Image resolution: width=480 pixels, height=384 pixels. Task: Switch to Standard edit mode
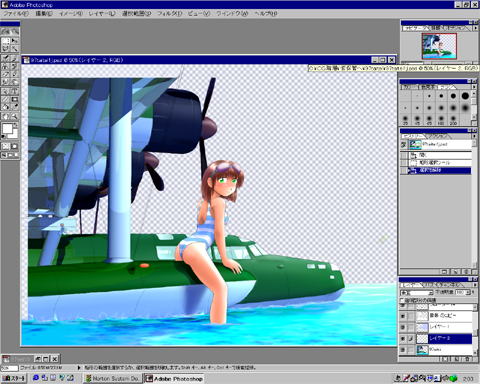(6, 146)
